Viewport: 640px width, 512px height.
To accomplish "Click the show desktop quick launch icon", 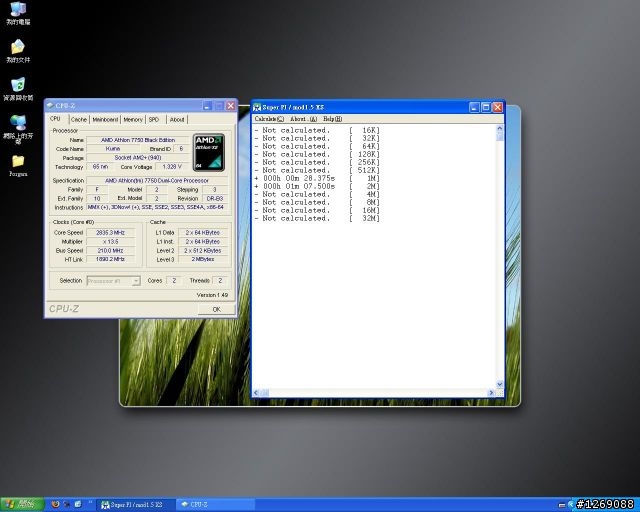I will [x=78, y=505].
